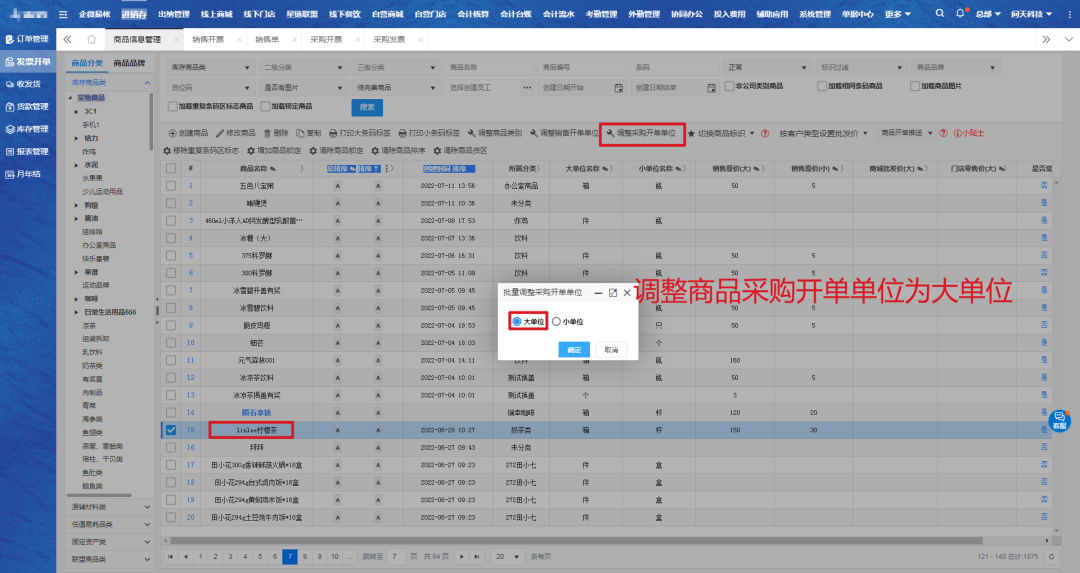1080x573 pixels.
Task: Open the page size dropdown showing 20
Action: click(507, 555)
